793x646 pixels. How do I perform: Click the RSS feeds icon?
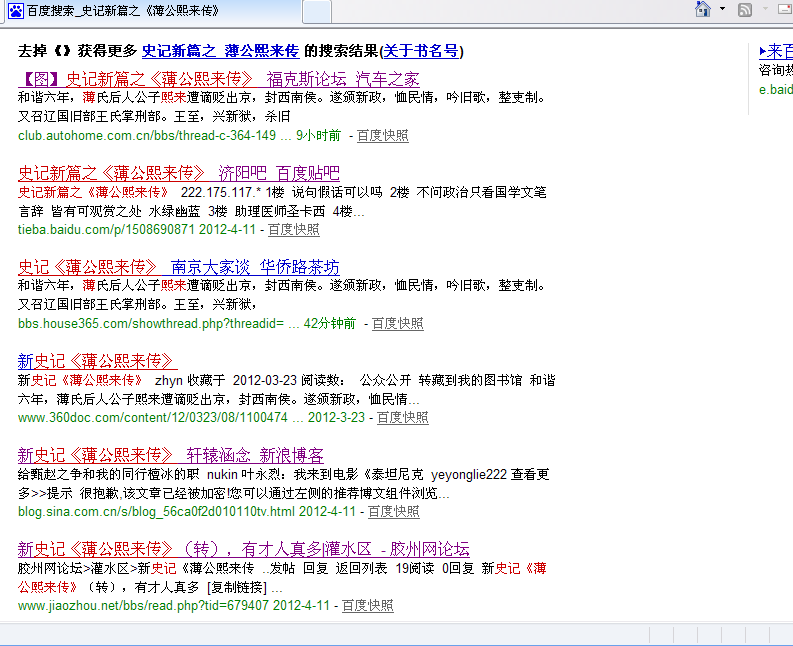(745, 10)
